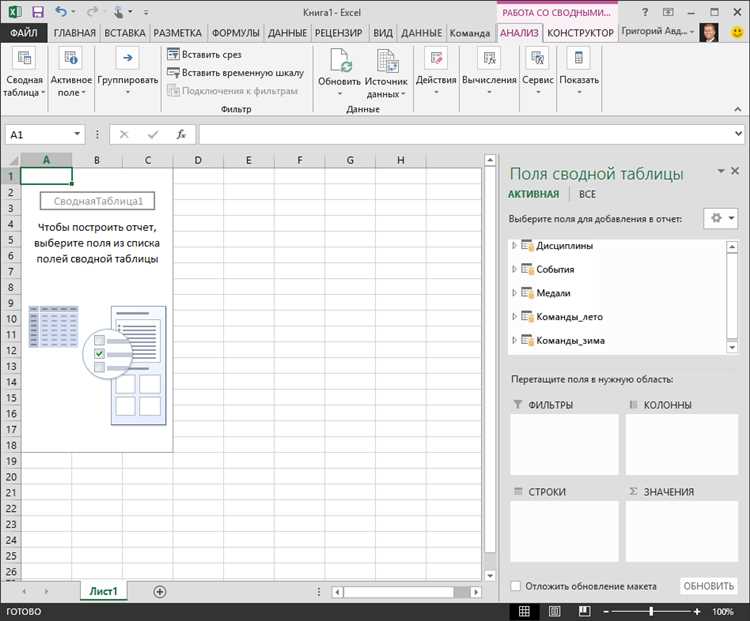Click the insert function fx icon
Screen dimensions: 750x621
(x=181, y=134)
